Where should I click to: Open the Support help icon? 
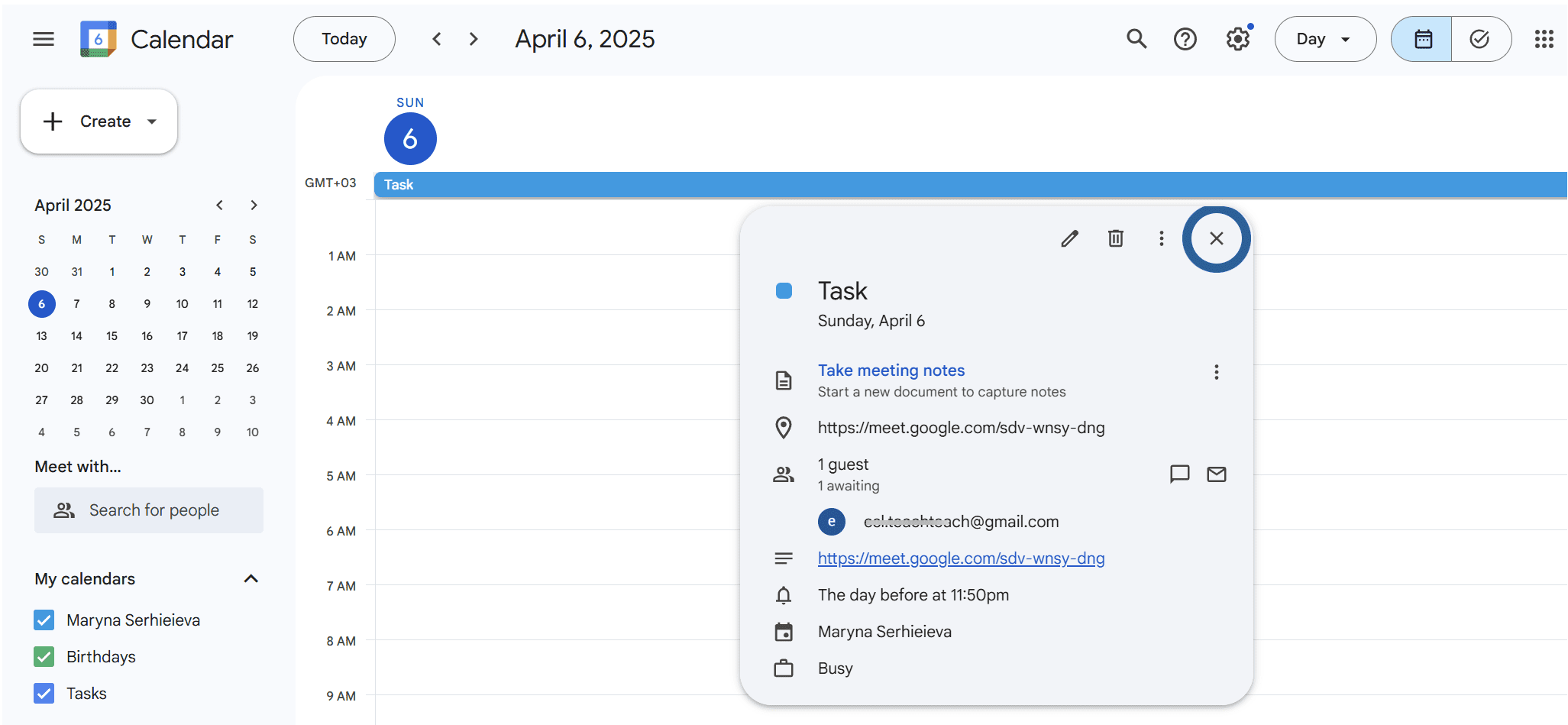(1185, 39)
